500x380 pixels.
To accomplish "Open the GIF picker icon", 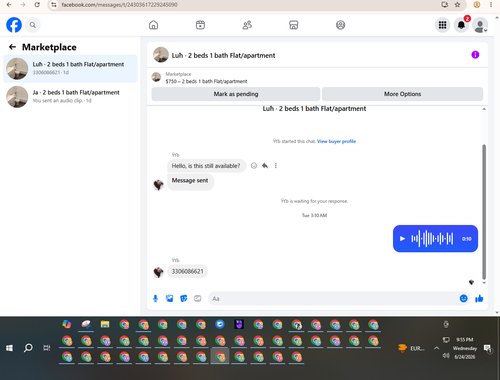I will pyautogui.click(x=198, y=298).
